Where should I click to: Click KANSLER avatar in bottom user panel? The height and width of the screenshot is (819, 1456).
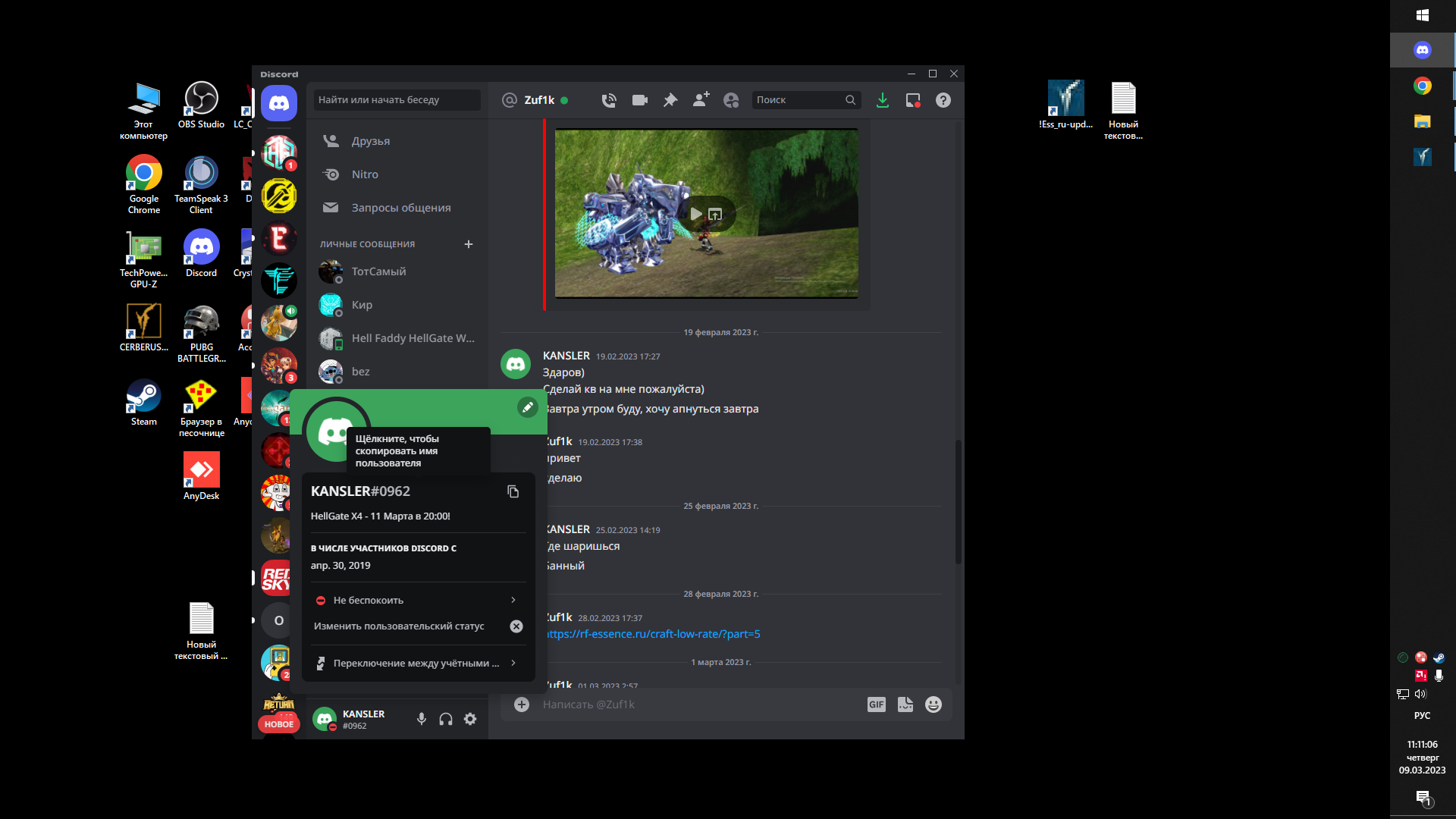(325, 719)
